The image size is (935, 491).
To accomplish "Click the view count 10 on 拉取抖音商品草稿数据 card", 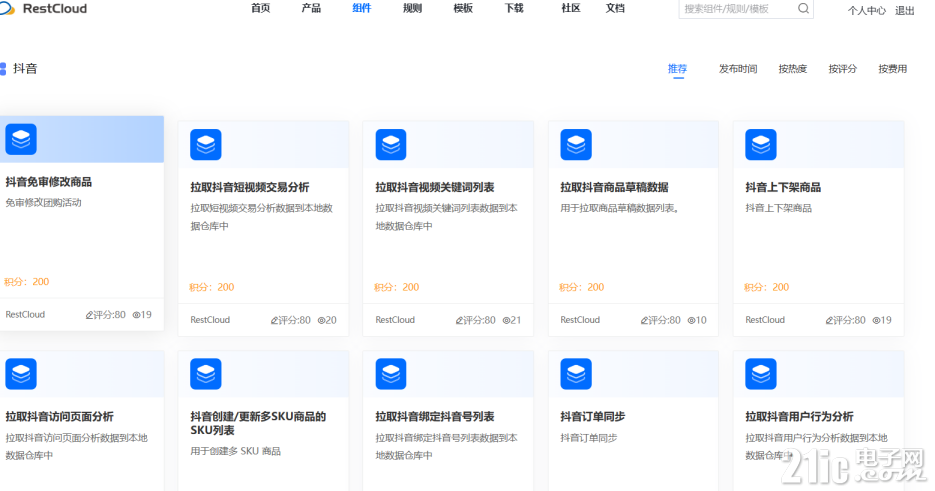I will click(697, 320).
